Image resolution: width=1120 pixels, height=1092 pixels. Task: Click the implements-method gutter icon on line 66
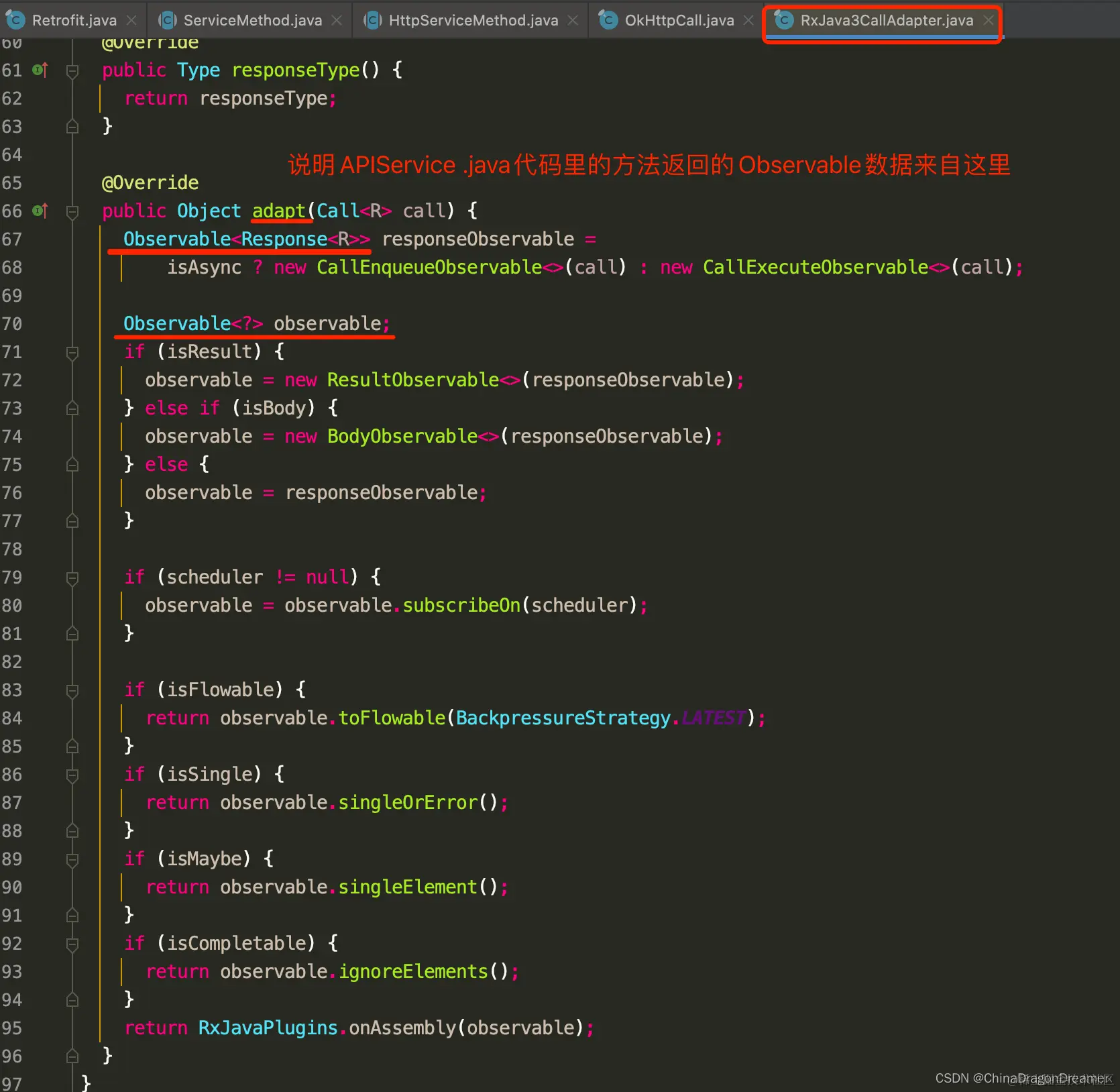(x=40, y=211)
